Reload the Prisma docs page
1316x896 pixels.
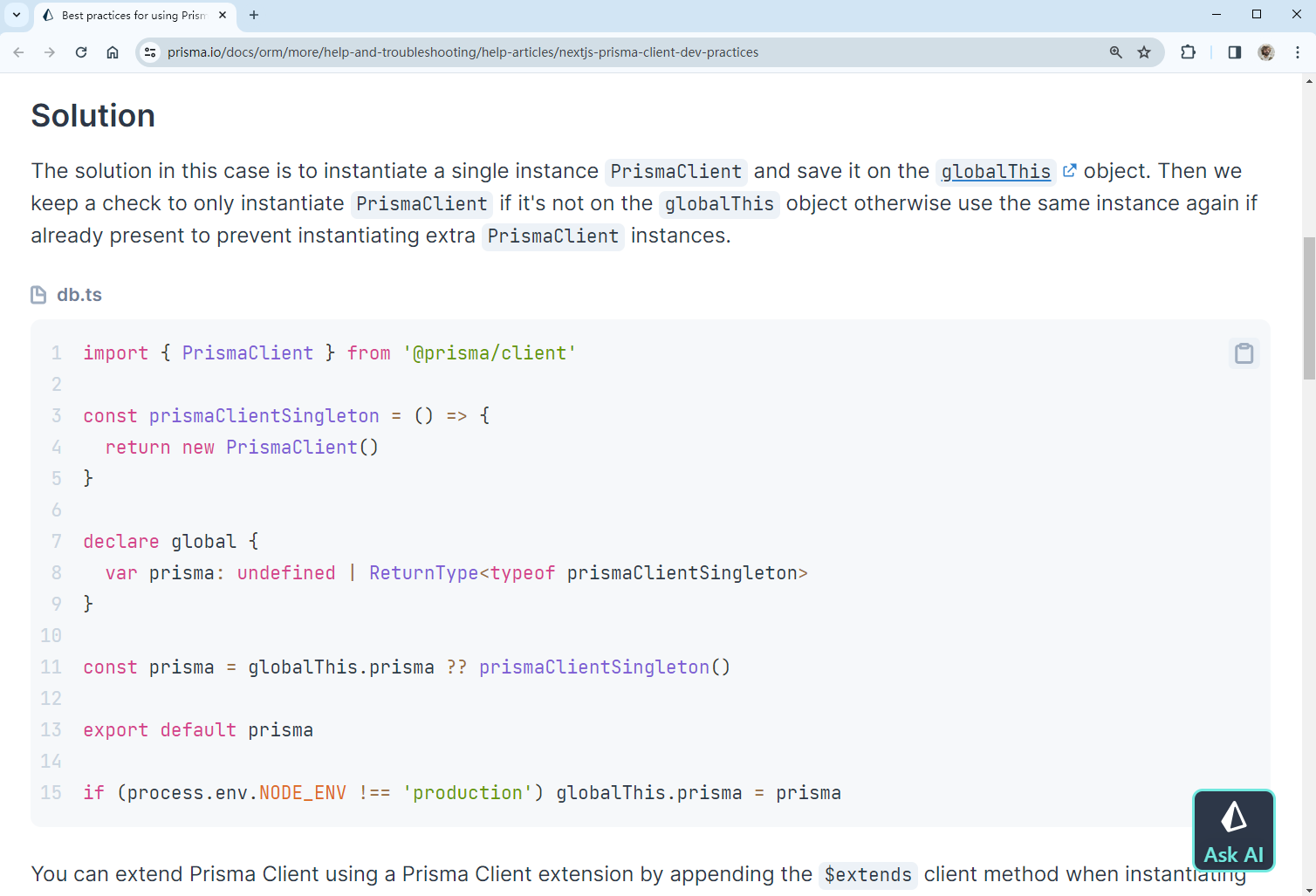(x=81, y=52)
